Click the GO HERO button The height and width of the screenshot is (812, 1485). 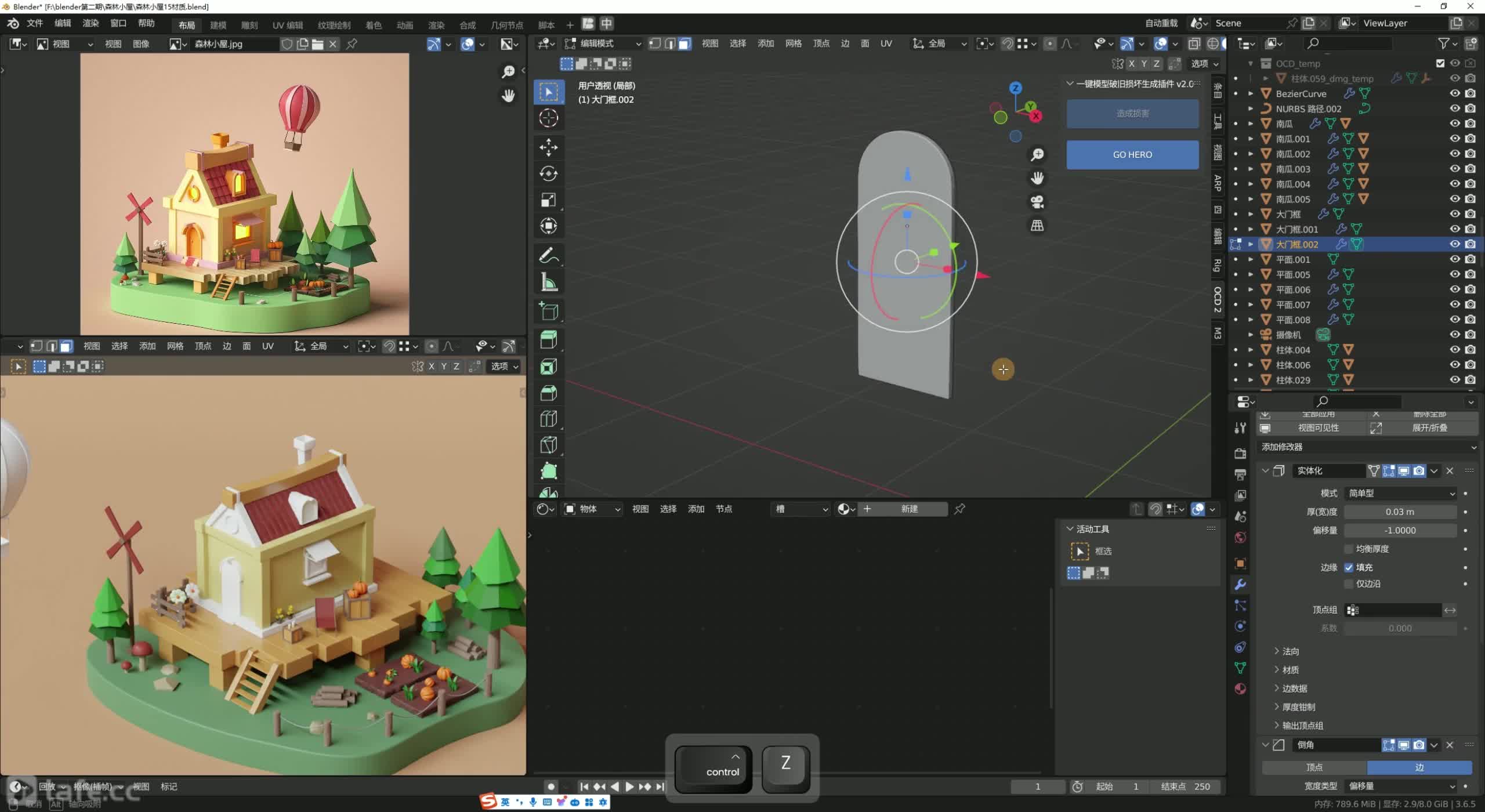1132,155
